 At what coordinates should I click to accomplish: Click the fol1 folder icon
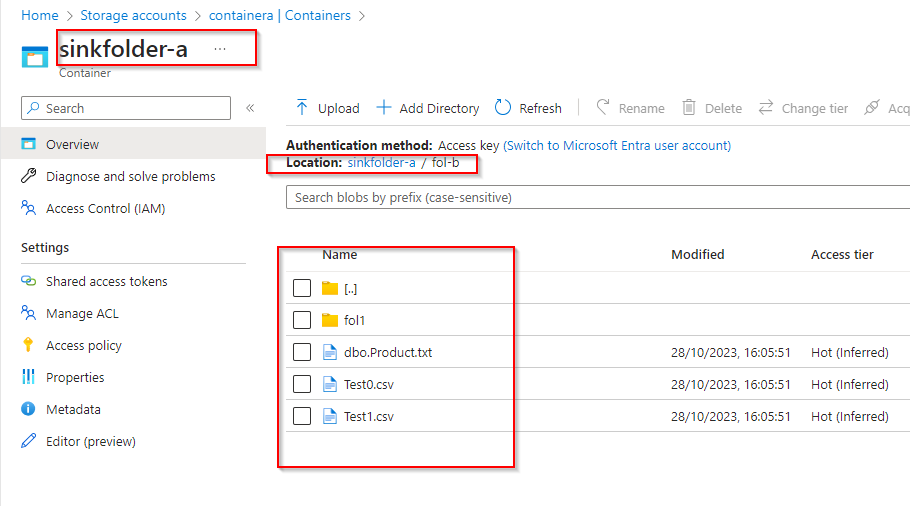330,320
